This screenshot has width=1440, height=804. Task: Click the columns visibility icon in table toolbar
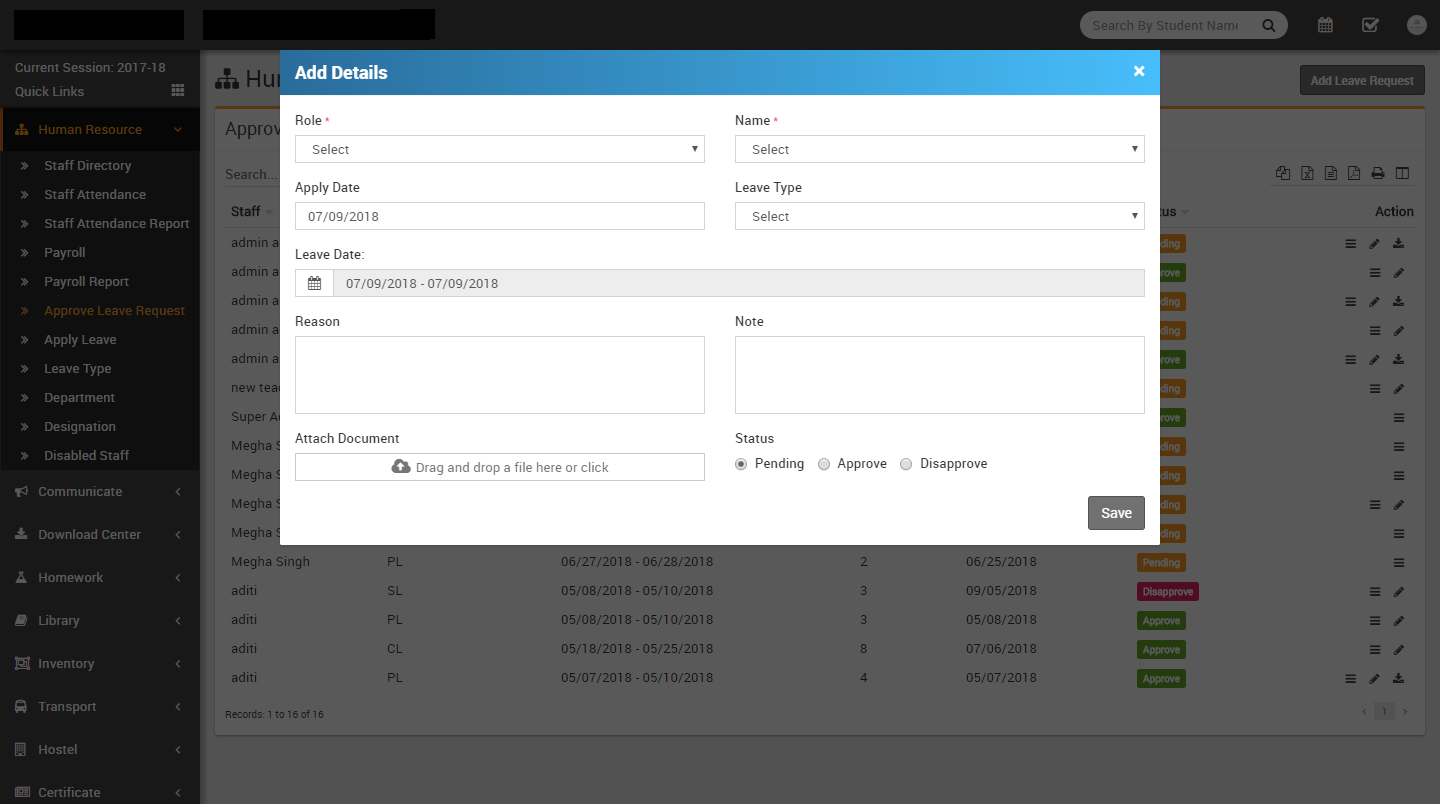coord(1403,173)
